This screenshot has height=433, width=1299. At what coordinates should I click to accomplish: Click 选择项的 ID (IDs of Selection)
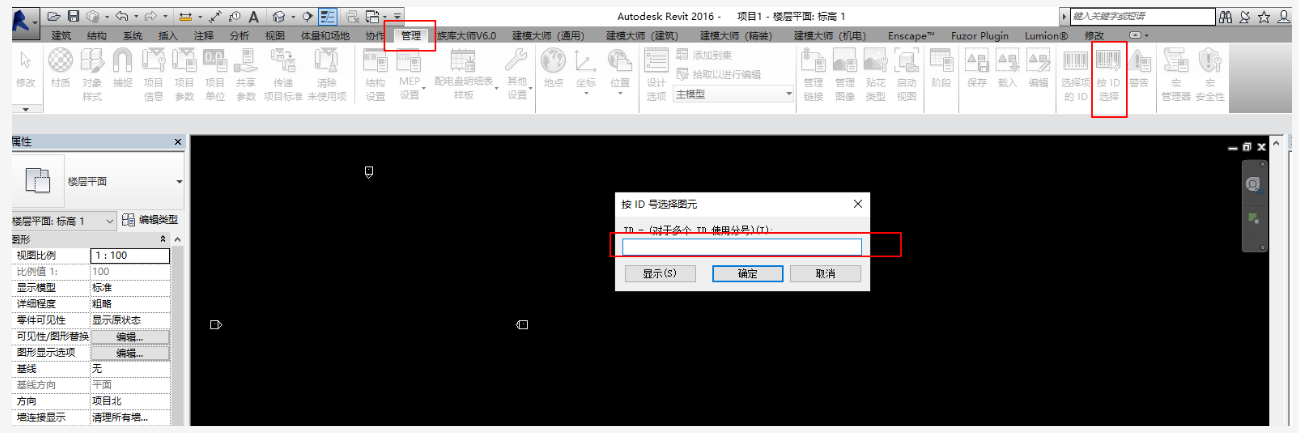click(x=1075, y=75)
